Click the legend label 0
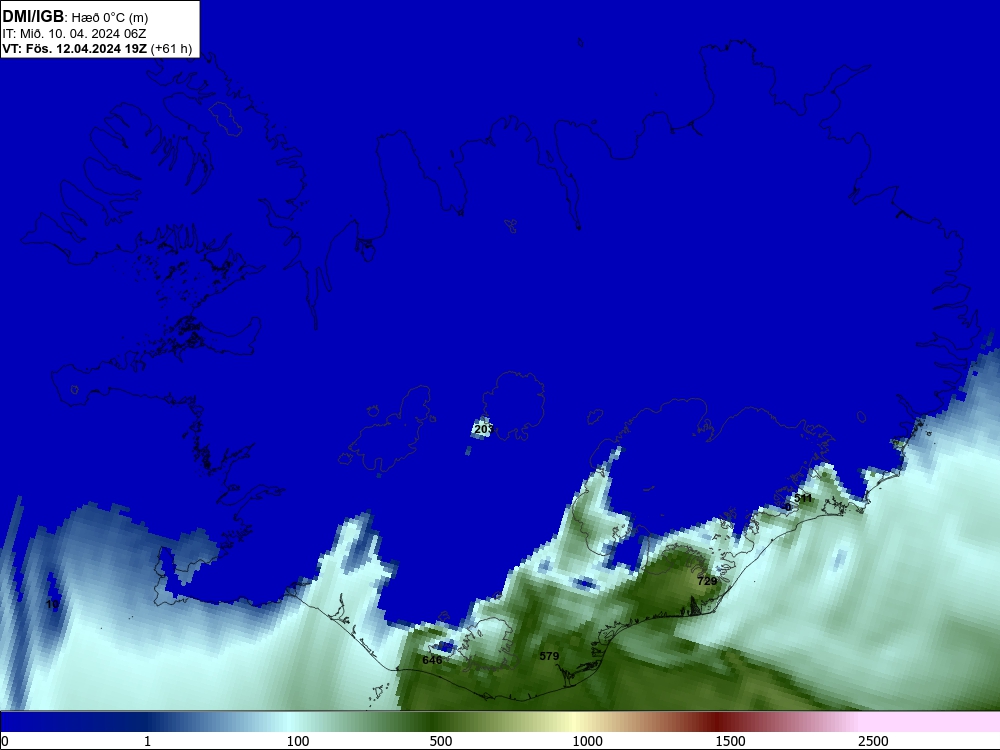 click(x=5, y=741)
